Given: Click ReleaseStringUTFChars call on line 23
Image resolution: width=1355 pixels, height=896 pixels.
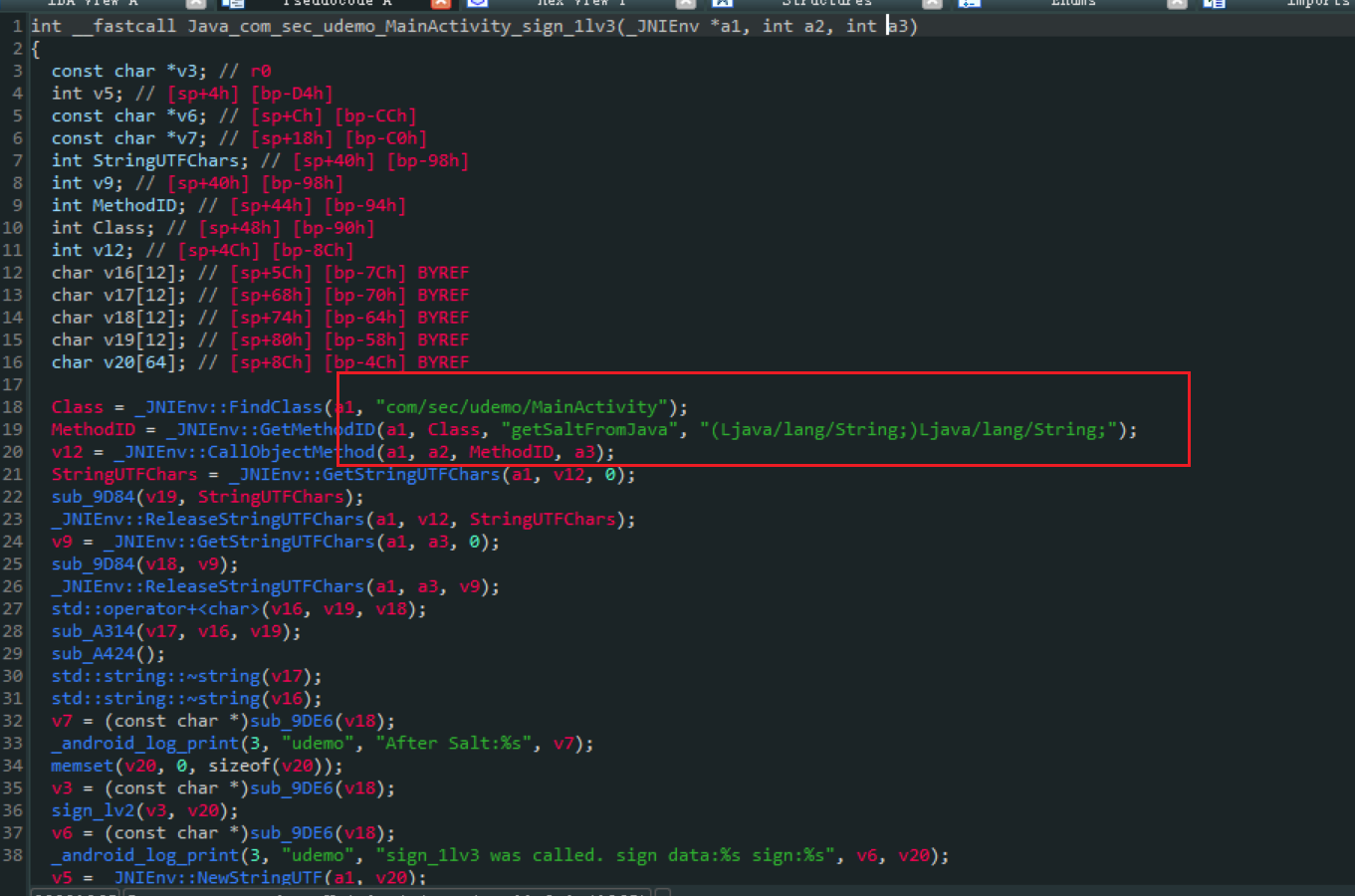Looking at the screenshot, I should click(x=208, y=520).
